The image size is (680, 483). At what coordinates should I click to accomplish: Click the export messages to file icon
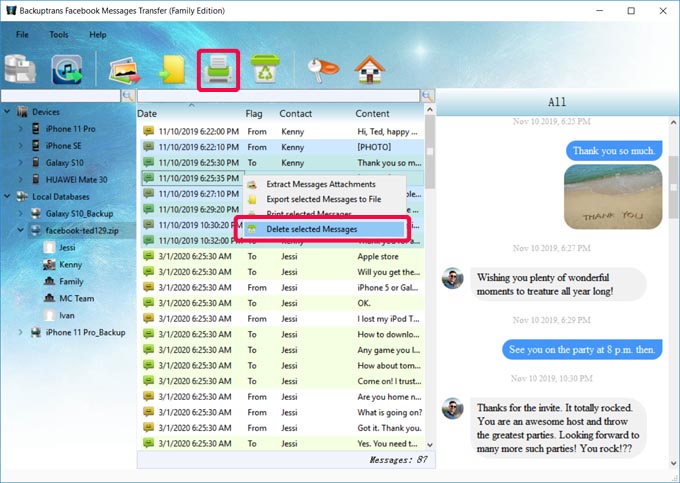pyautogui.click(x=172, y=69)
